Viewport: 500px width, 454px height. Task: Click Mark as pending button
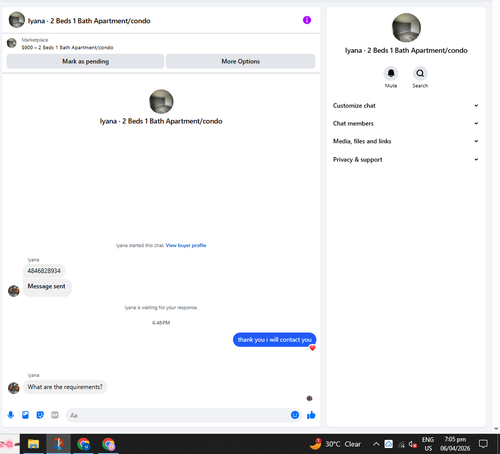[x=85, y=61]
